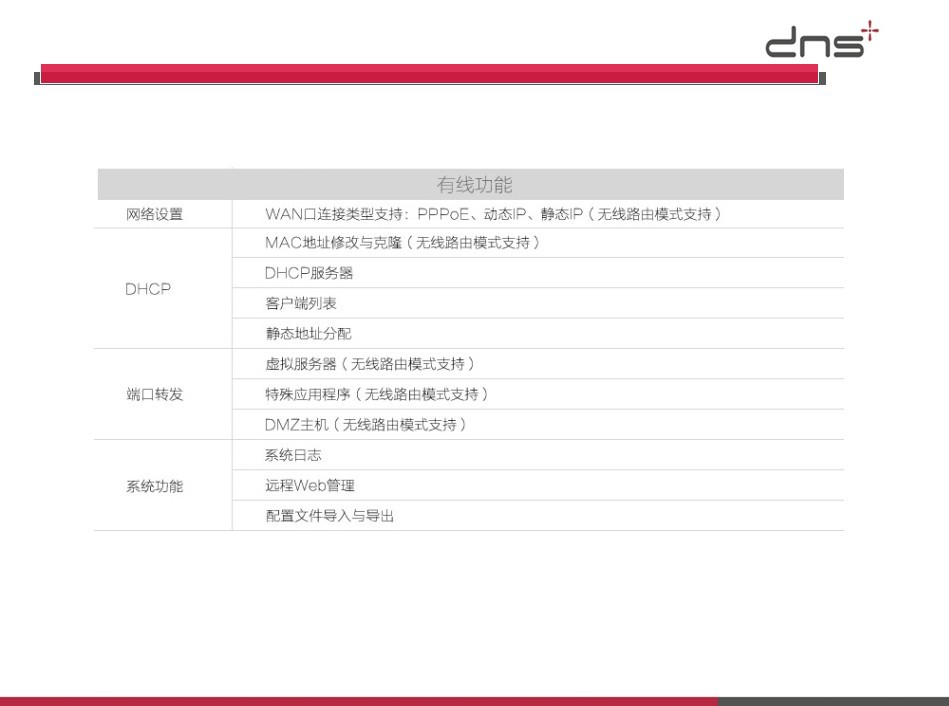Click the 特殊应用程序 entry
This screenshot has width=949, height=706.
click(x=376, y=395)
